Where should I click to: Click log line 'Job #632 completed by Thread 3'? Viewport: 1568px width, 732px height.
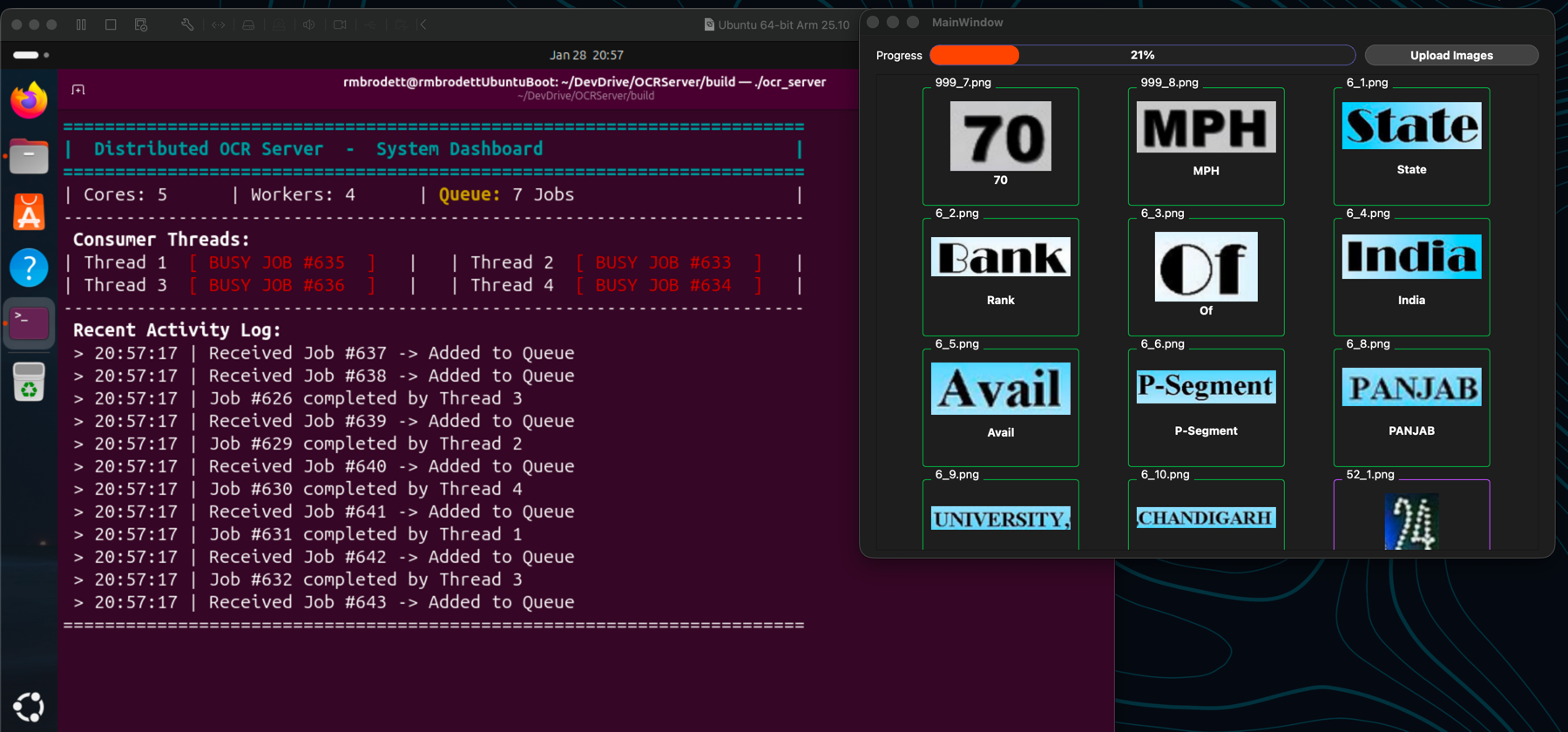click(298, 579)
